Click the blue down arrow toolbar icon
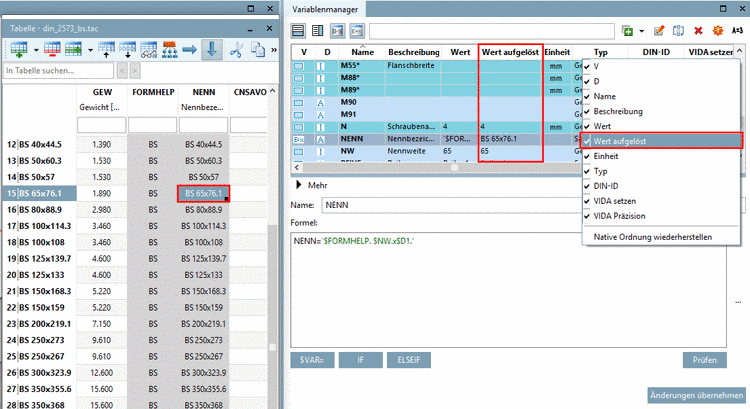The height and width of the screenshot is (409, 750). pos(213,50)
